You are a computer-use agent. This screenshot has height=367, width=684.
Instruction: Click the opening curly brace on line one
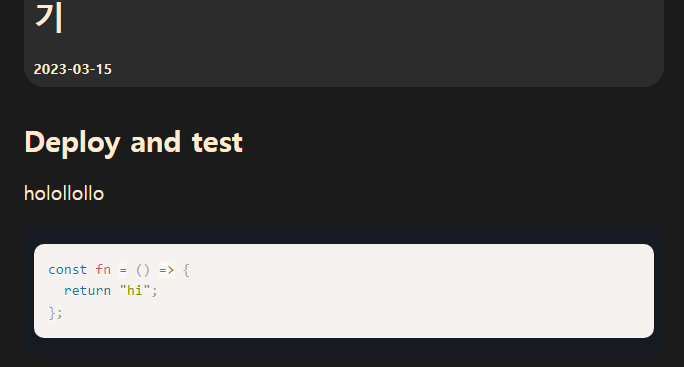pyautogui.click(x=186, y=270)
